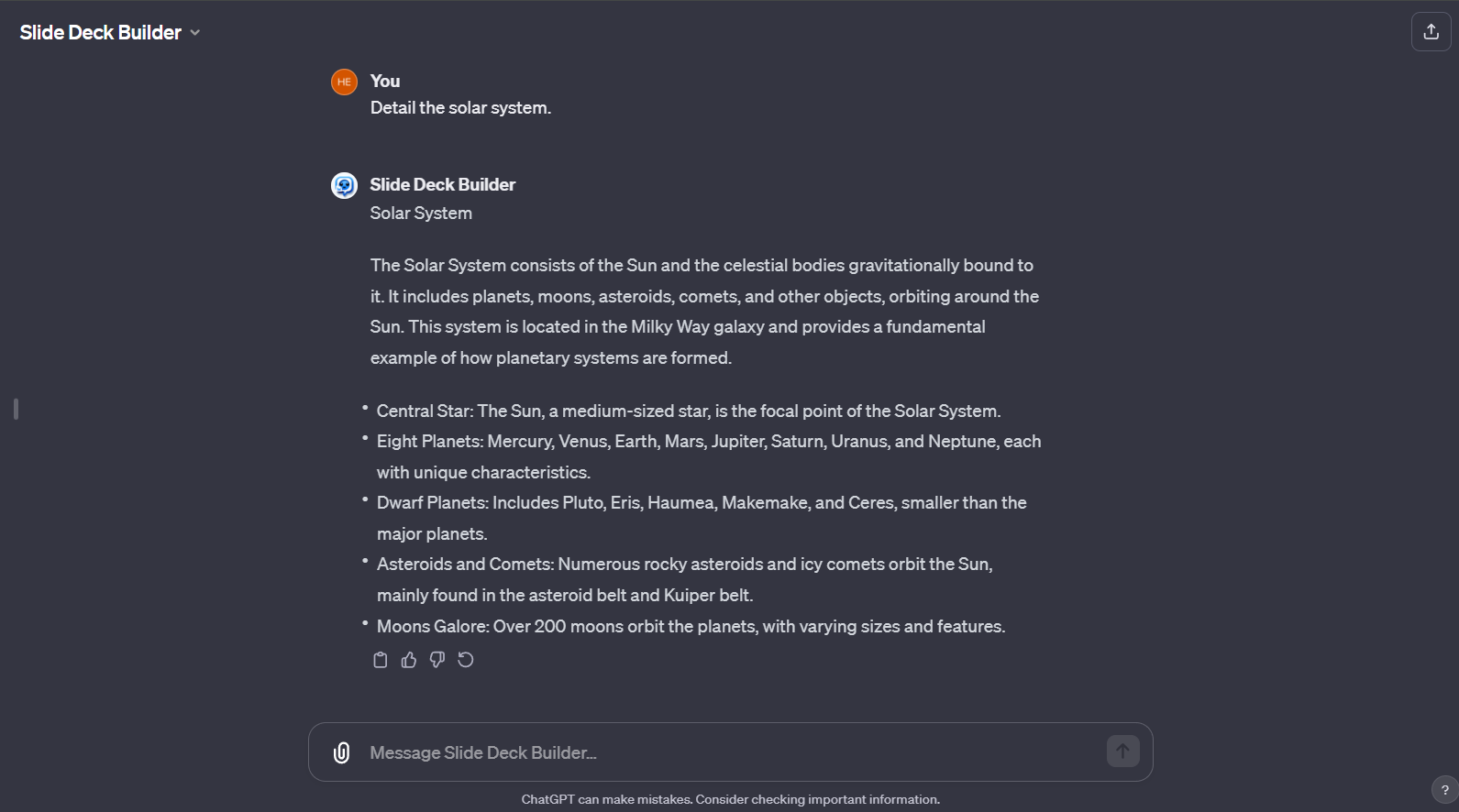The height and width of the screenshot is (812, 1459).
Task: Give the response a thumbs up
Action: point(409,660)
